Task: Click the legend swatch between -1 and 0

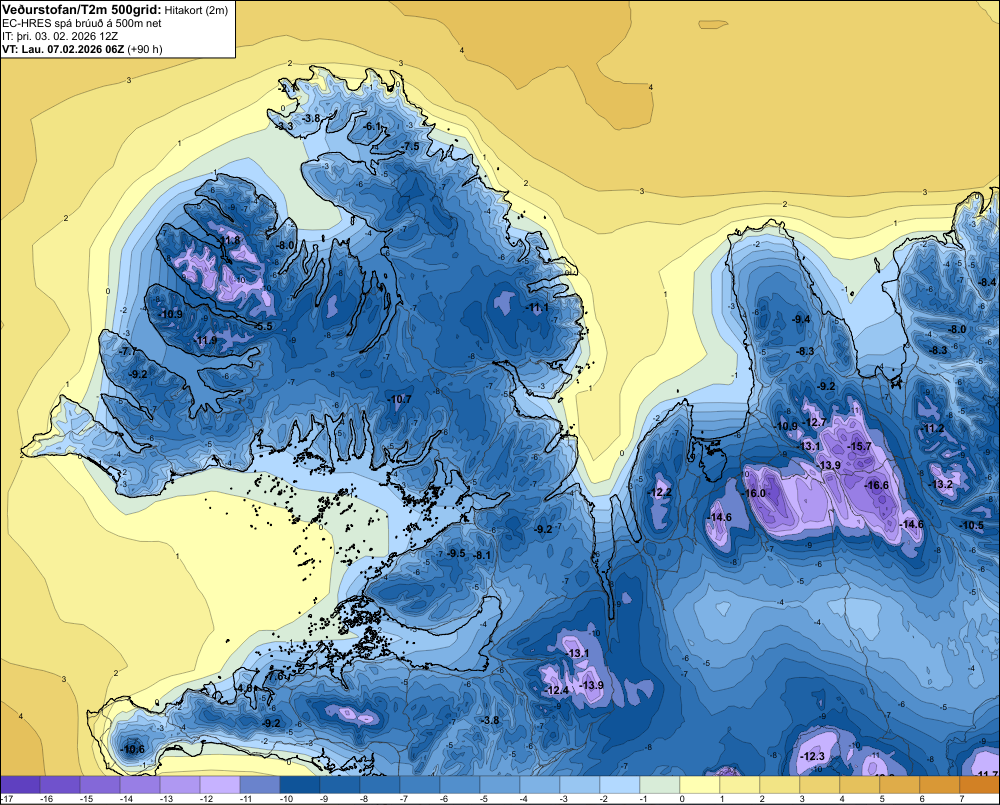Action: (660, 785)
